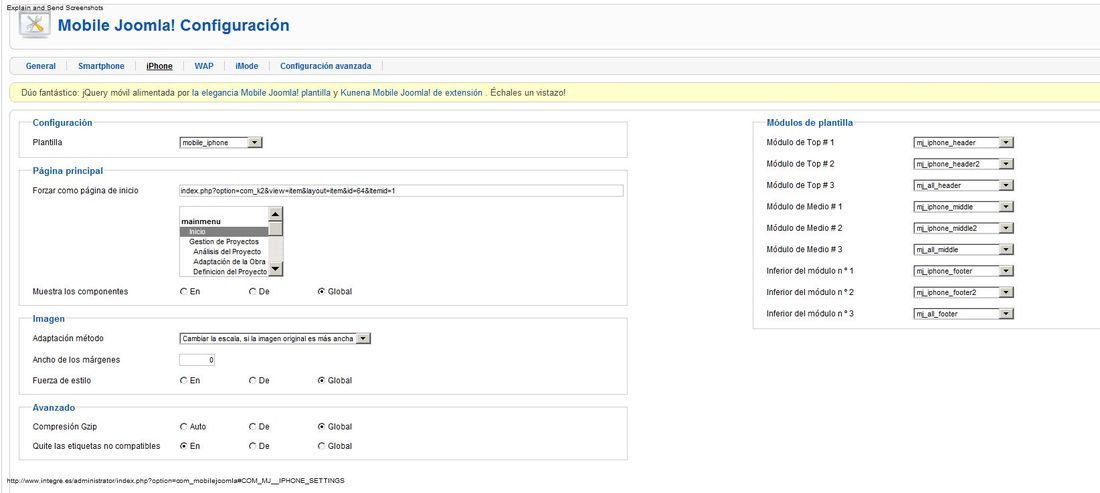Click the Imagen section heading
Viewport: 1100px width, 493px height.
tap(48, 319)
